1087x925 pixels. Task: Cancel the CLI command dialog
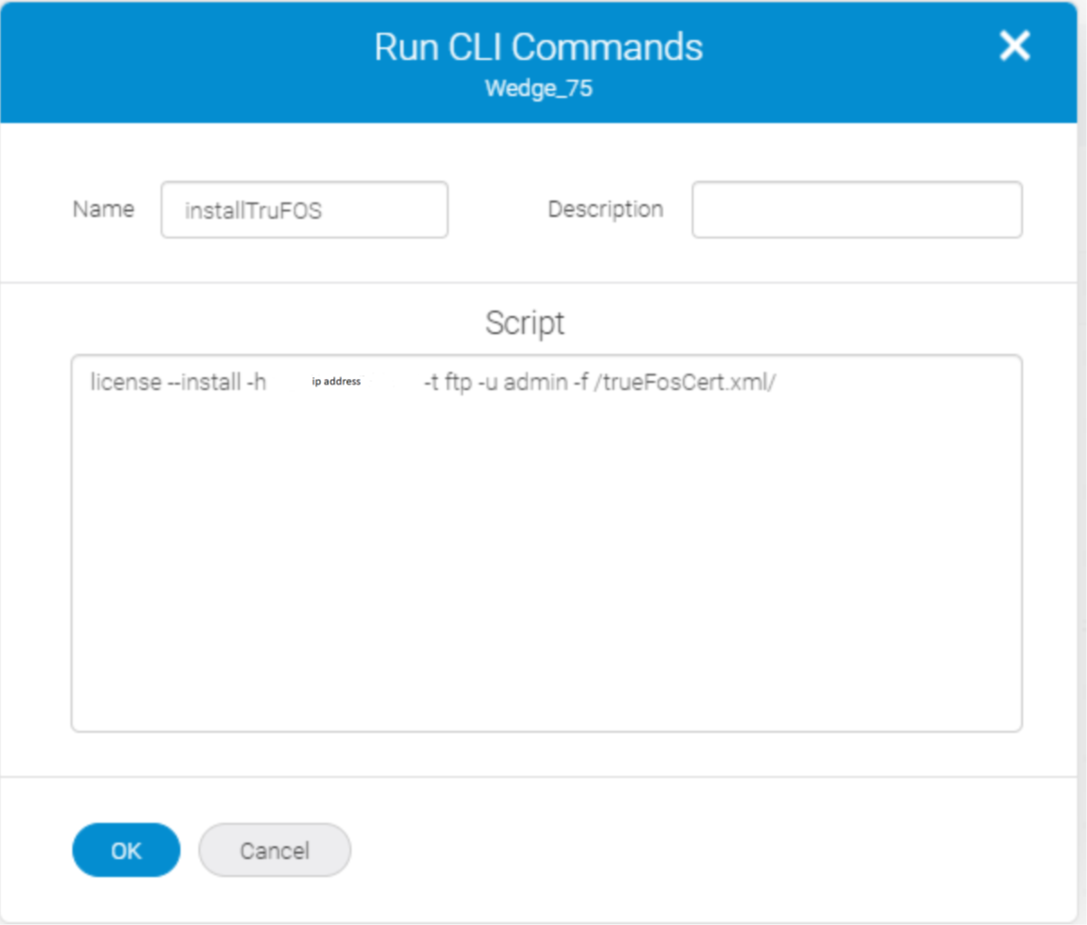point(274,849)
